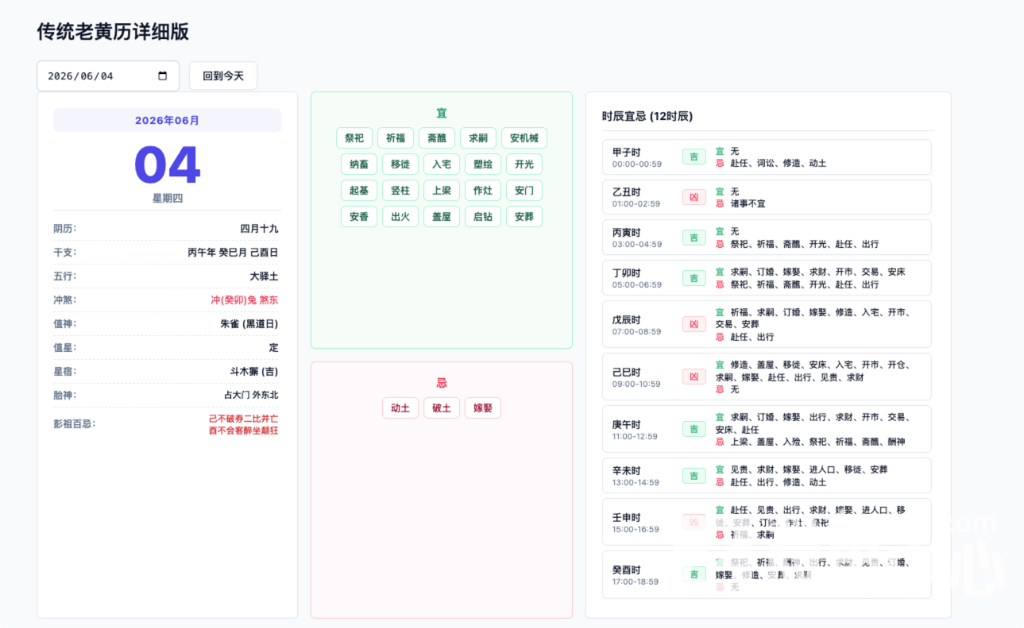The width and height of the screenshot is (1024, 628).
Task: Click the 丙午年 癸巳月 己酉日 value
Action: coord(233,252)
